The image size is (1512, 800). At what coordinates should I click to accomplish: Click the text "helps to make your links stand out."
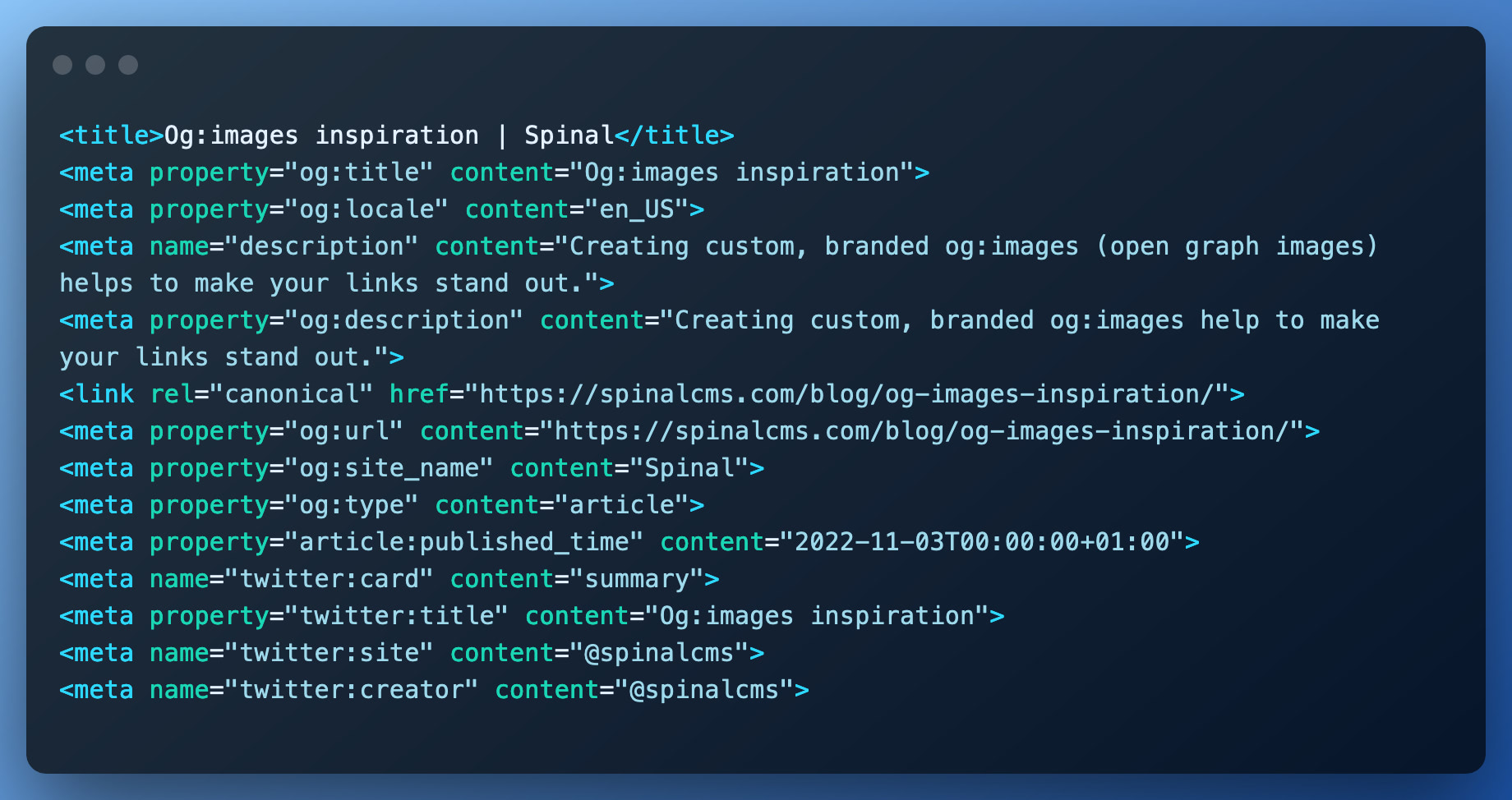(x=329, y=283)
